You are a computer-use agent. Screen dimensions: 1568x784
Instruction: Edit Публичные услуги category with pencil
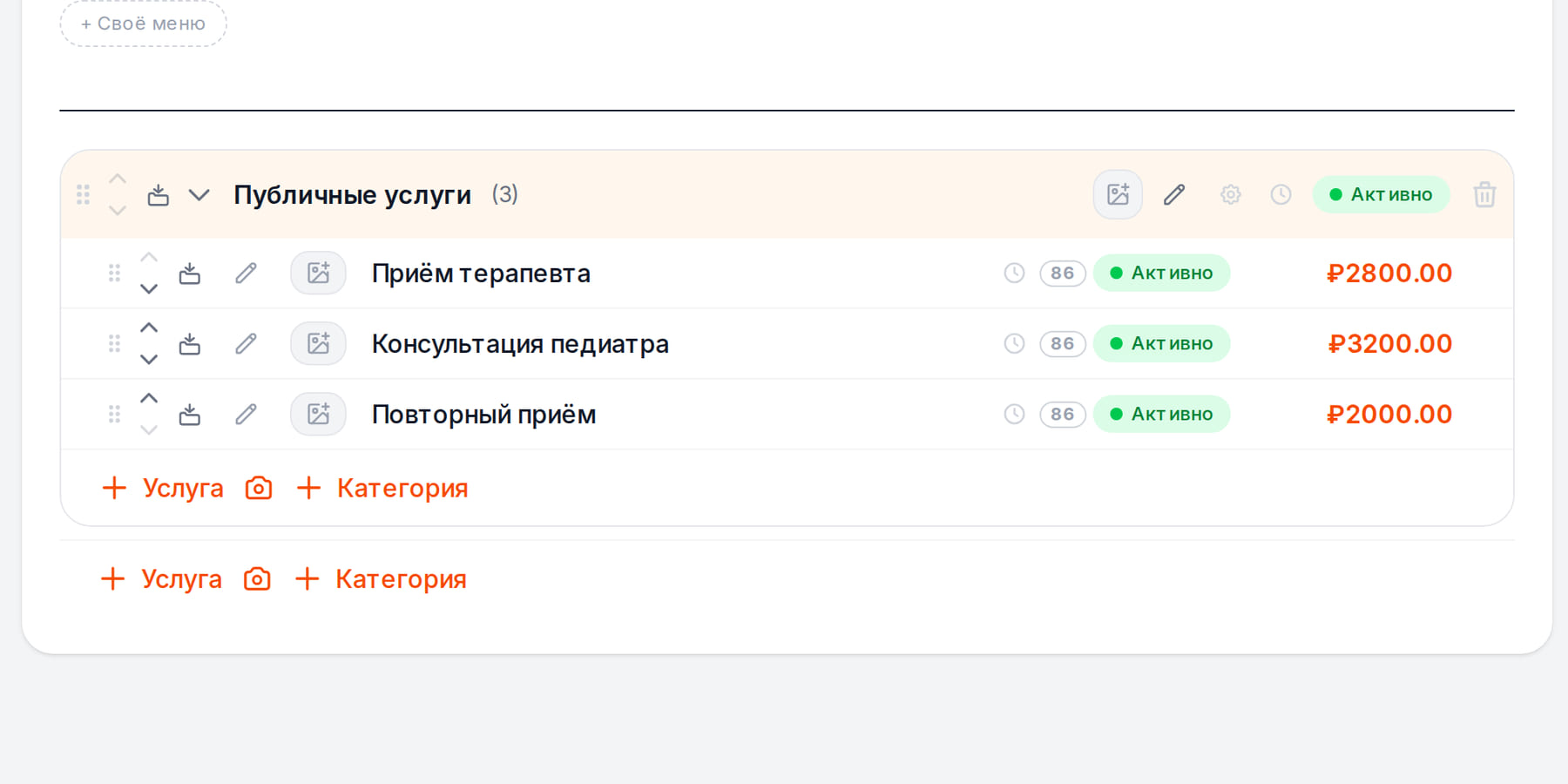pyautogui.click(x=1174, y=194)
